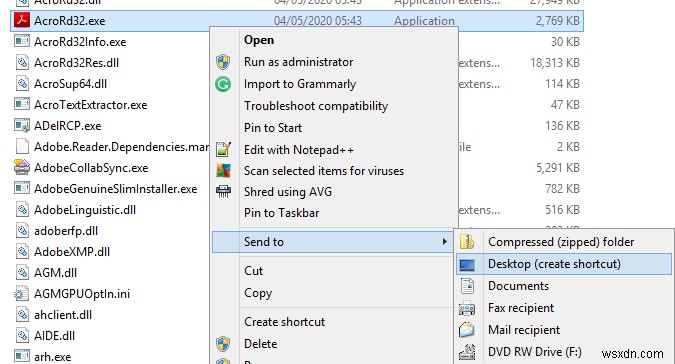675x364 pixels.
Task: Click the AGMGPUOptIn.ini gear icon
Action: pos(21,293)
